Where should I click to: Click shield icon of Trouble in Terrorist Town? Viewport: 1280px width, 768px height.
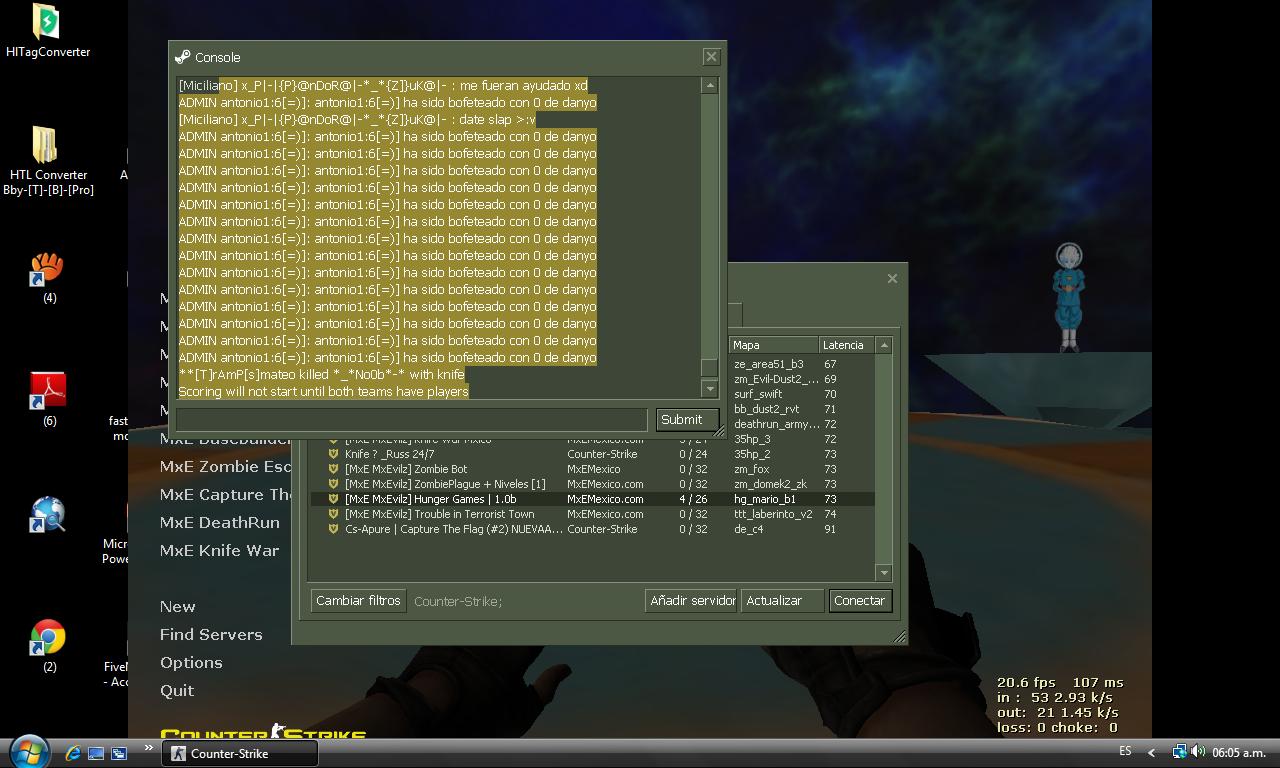334,514
